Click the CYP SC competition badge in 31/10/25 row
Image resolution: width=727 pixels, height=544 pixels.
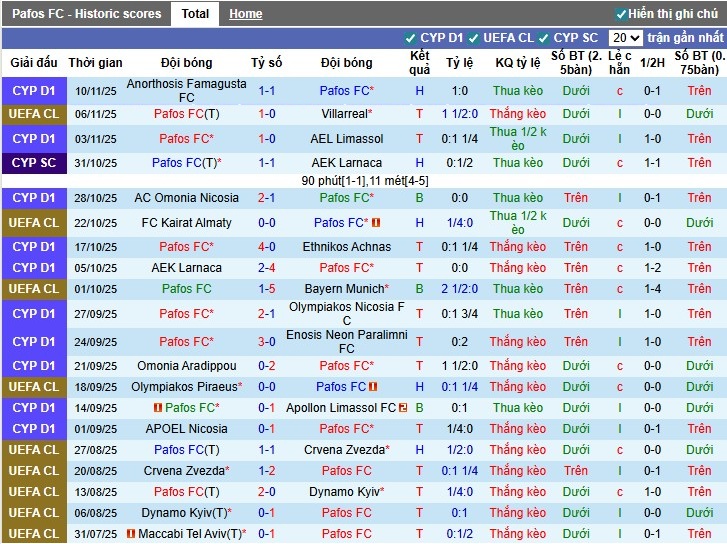[34, 163]
